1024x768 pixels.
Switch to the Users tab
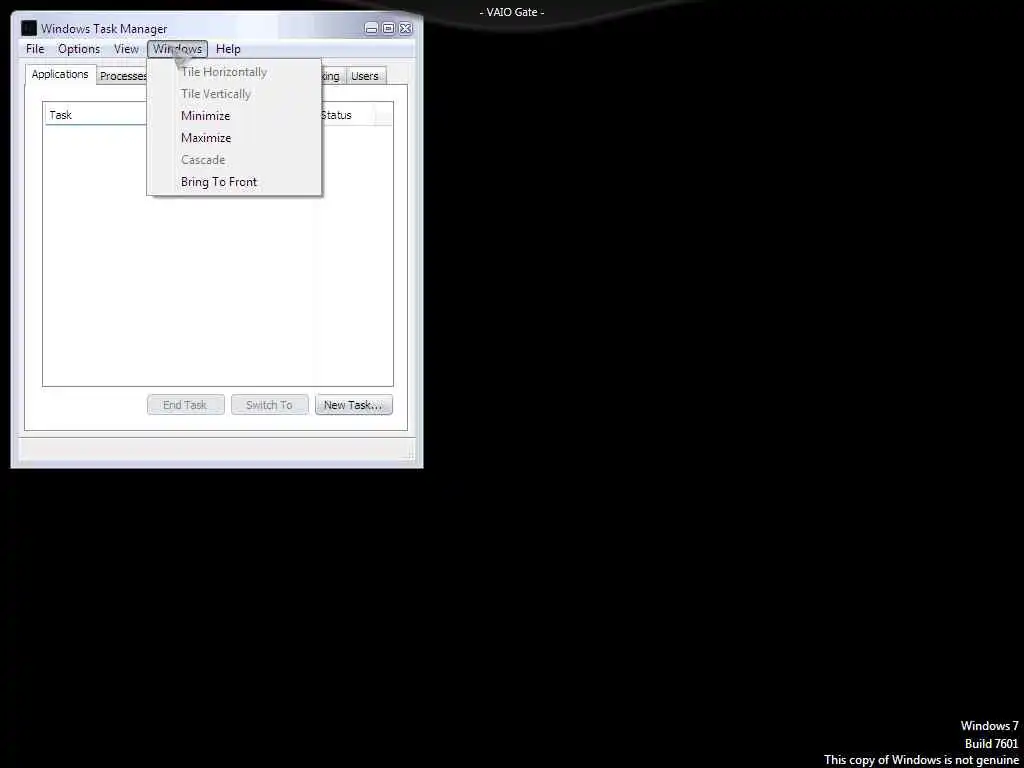[364, 76]
